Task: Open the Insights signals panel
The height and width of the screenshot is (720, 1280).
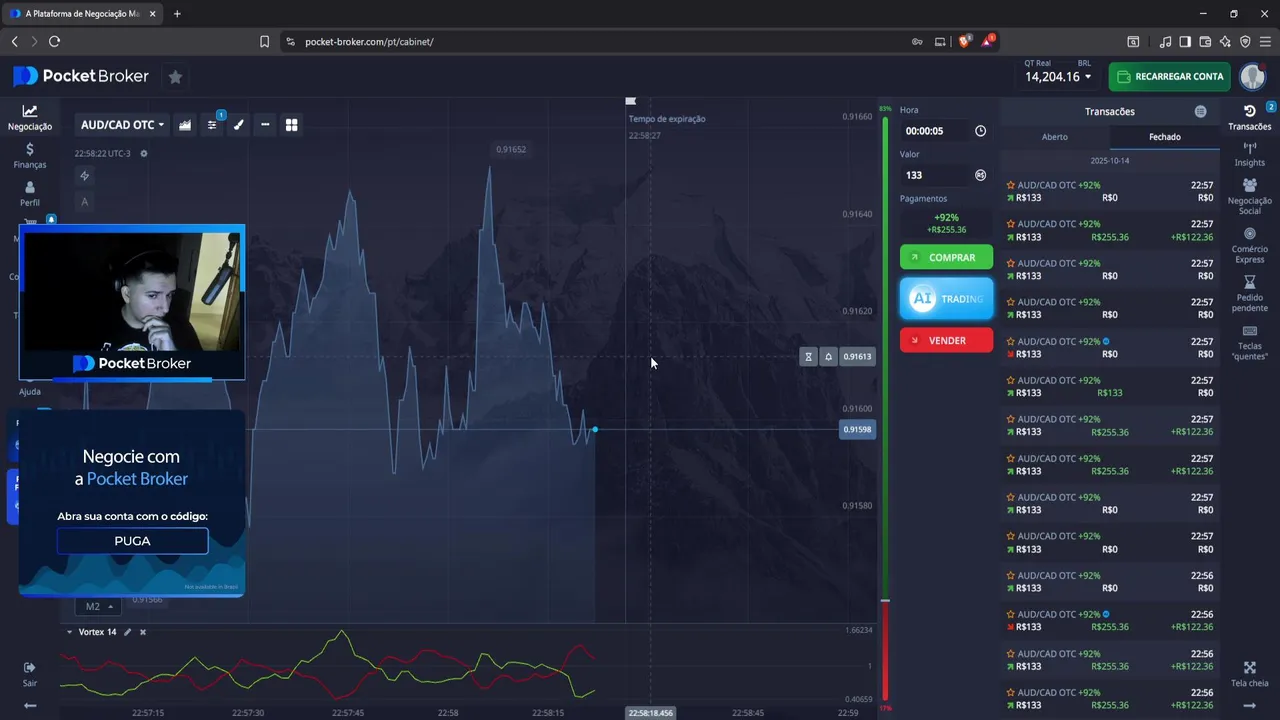Action: click(1249, 154)
